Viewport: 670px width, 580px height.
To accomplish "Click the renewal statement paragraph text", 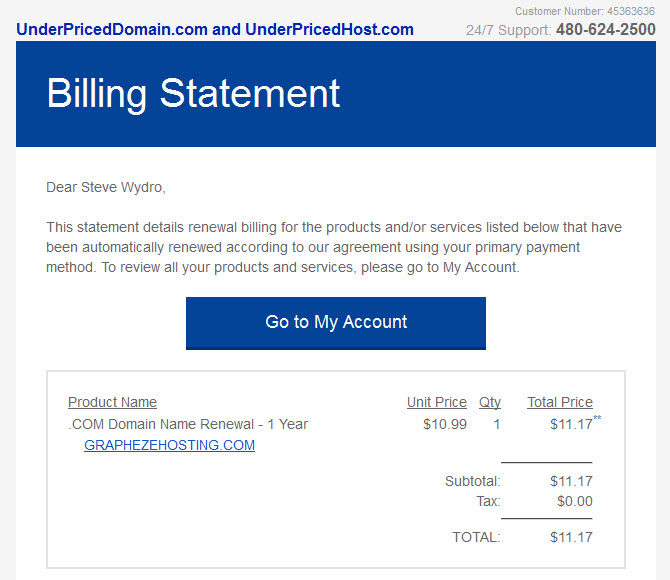I will pyautogui.click(x=334, y=247).
